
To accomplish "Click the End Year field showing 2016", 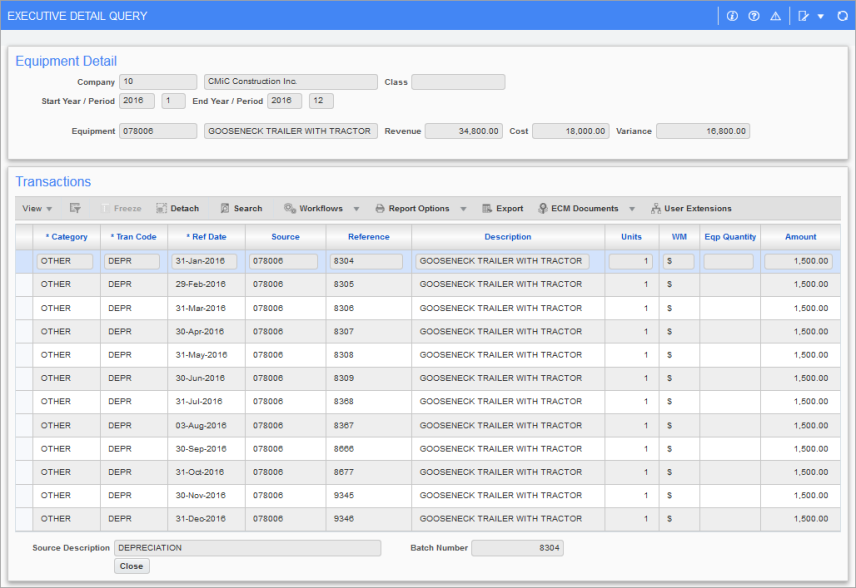I will [x=284, y=101].
